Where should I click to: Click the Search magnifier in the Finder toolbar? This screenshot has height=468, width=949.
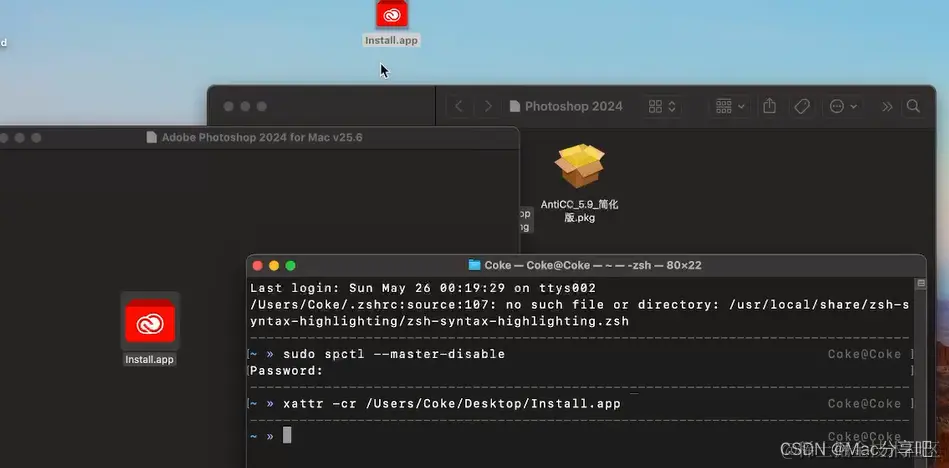(913, 107)
